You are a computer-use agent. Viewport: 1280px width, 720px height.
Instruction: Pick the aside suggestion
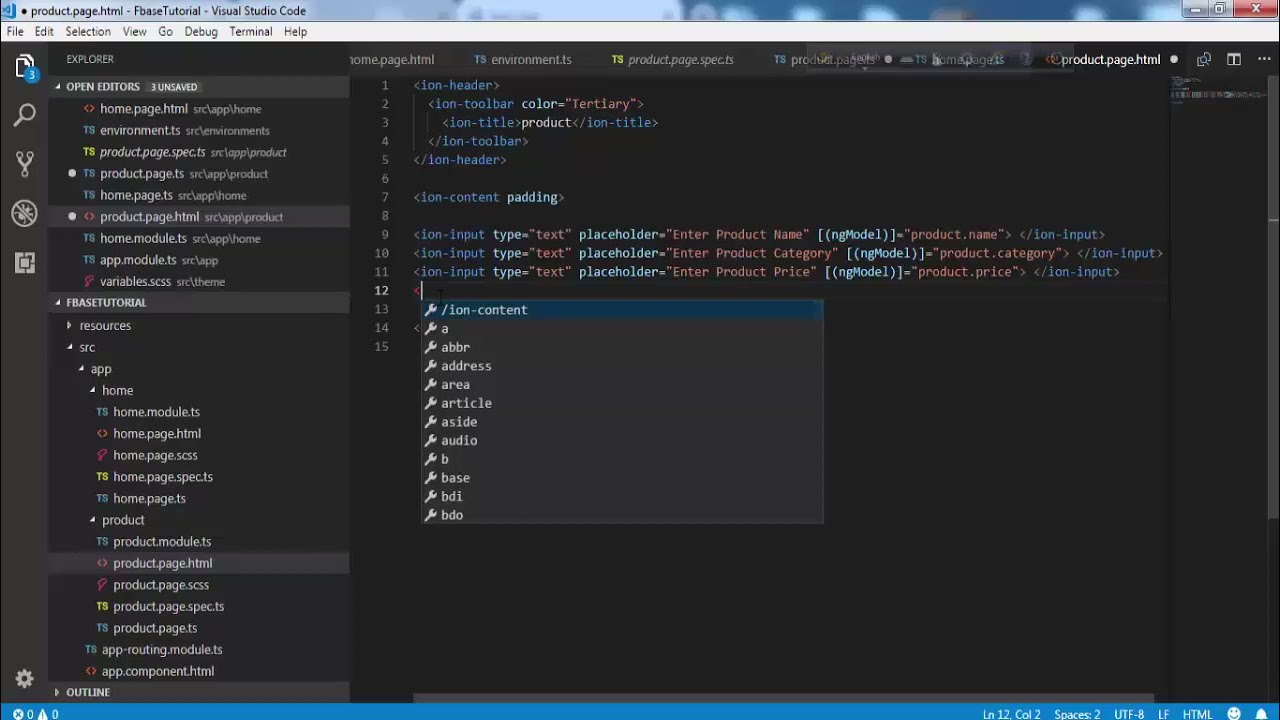[621, 422]
